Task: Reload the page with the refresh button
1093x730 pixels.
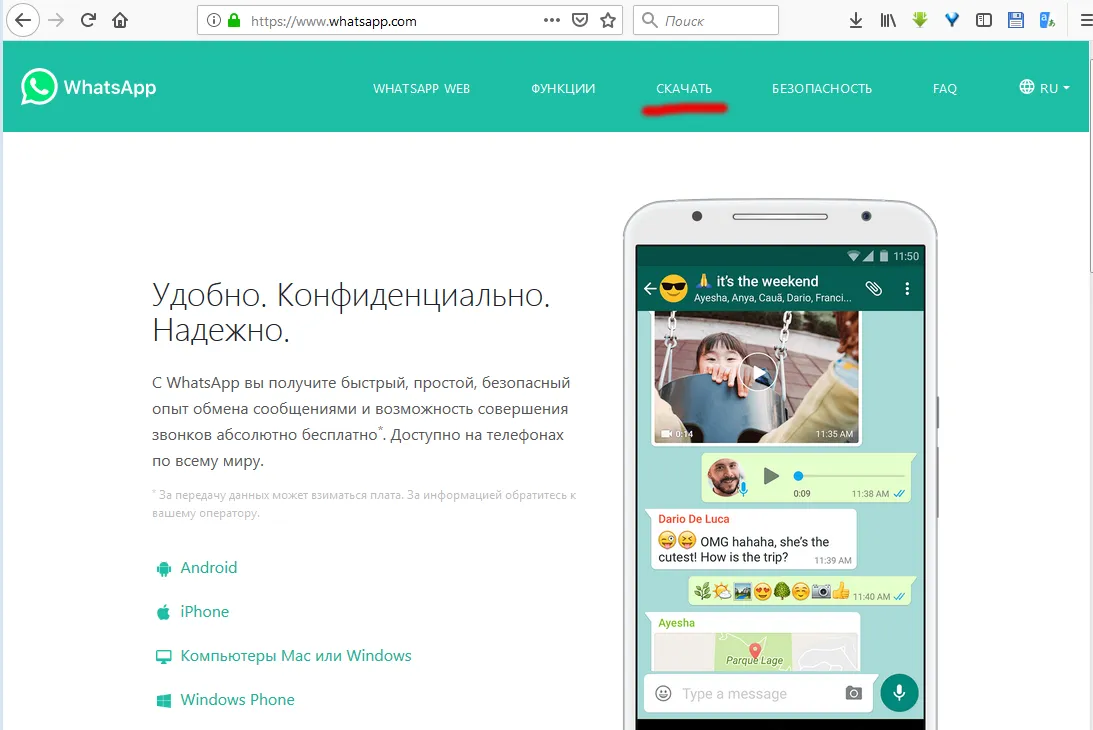Action: coord(88,20)
